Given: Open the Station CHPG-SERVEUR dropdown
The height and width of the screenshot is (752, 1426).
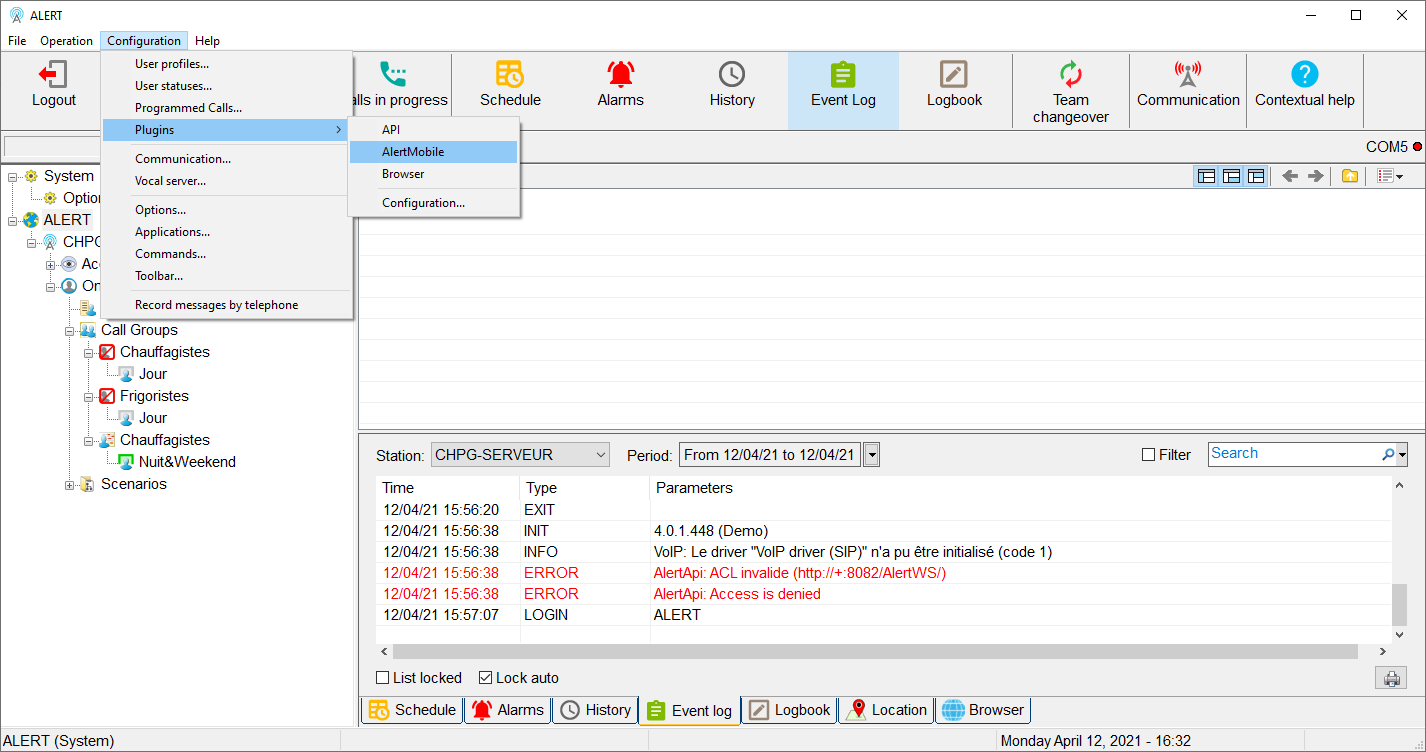Looking at the screenshot, I should (x=520, y=455).
